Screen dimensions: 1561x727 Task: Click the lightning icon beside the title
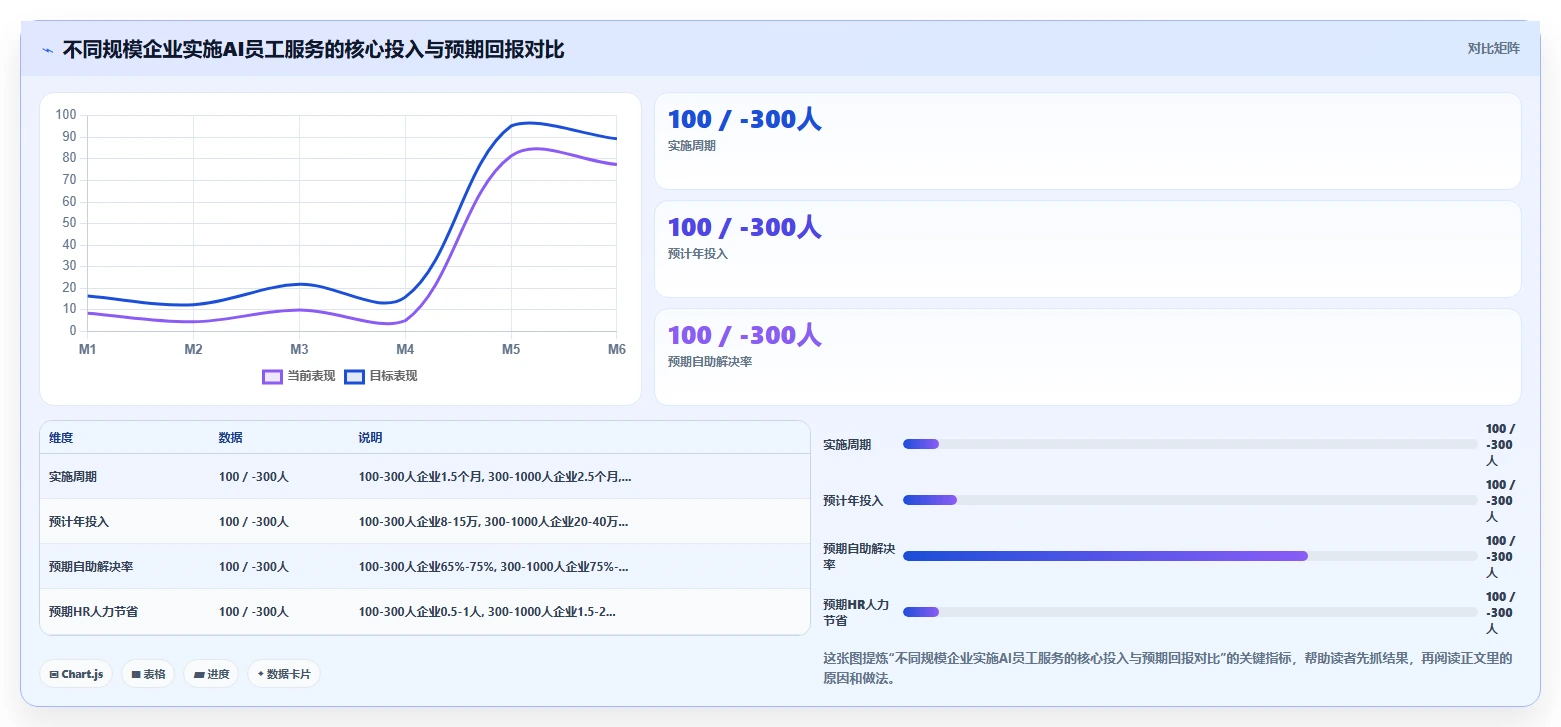pos(47,50)
